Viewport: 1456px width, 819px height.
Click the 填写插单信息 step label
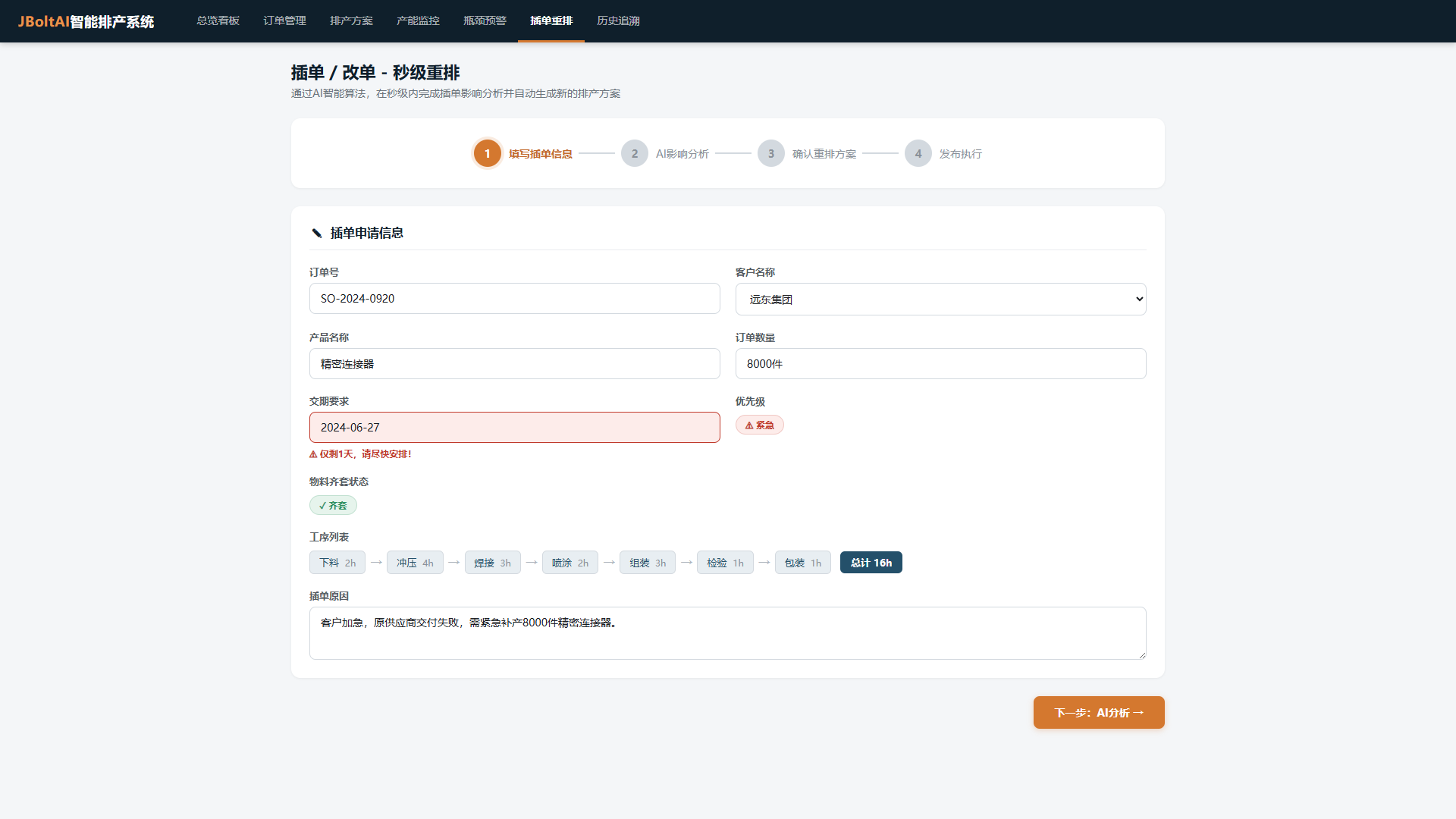point(541,154)
